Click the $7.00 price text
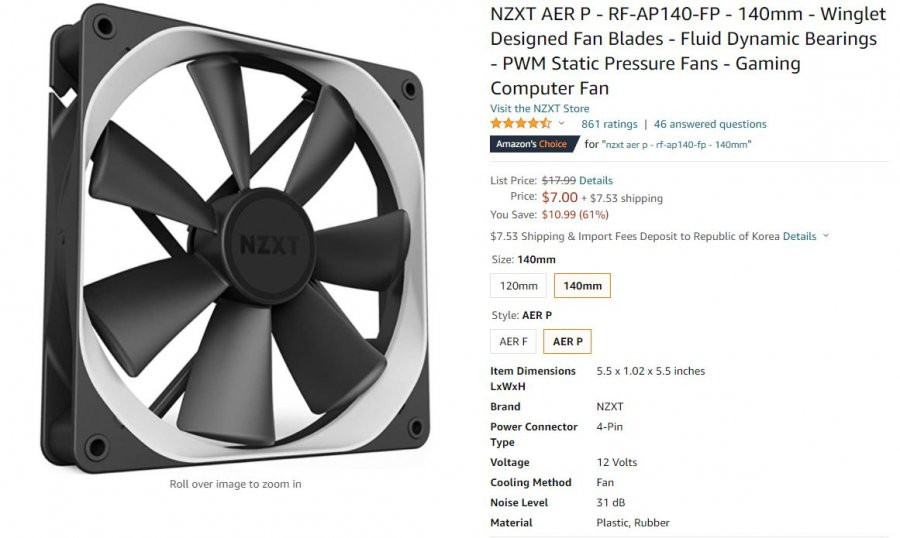 pos(560,197)
